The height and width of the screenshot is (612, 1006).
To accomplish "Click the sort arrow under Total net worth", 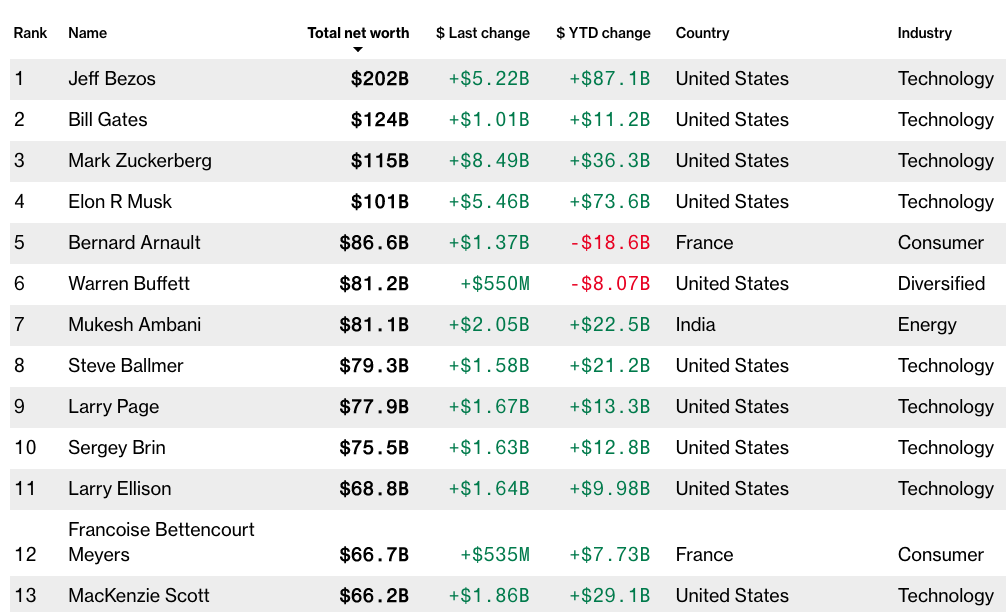I will [x=358, y=50].
